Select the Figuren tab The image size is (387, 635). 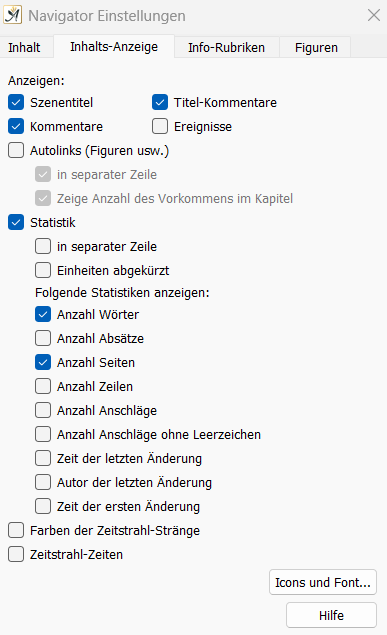[316, 47]
